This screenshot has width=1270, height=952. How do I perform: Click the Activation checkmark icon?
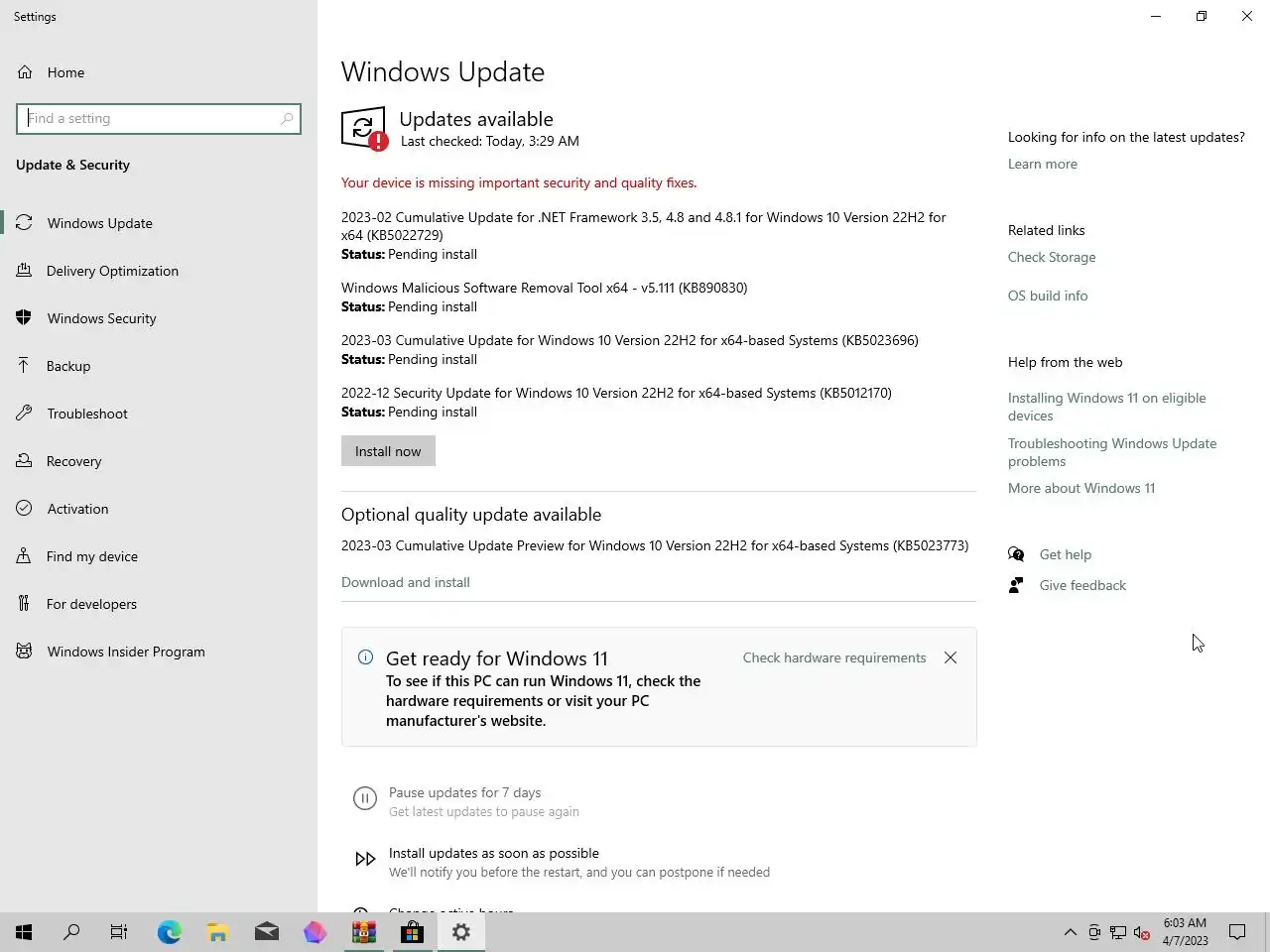pos(25,509)
